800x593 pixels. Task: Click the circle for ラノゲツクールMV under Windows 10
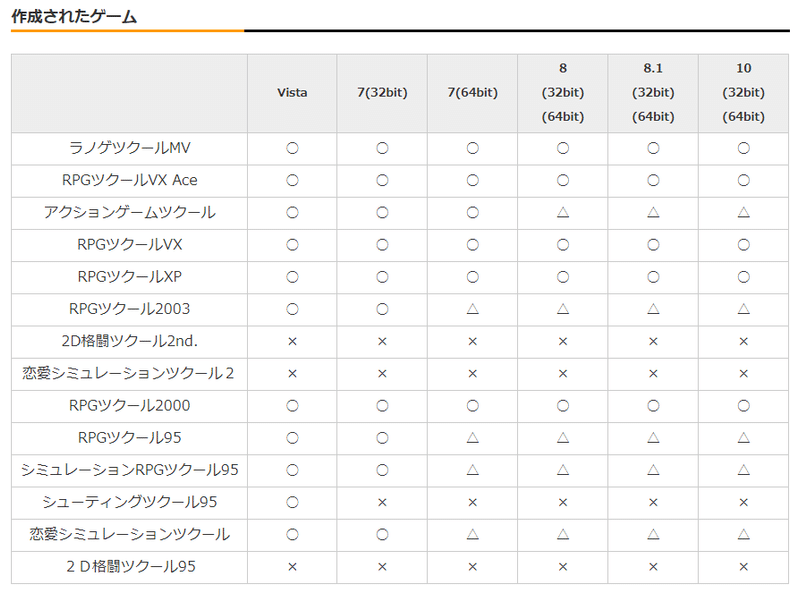(x=743, y=148)
